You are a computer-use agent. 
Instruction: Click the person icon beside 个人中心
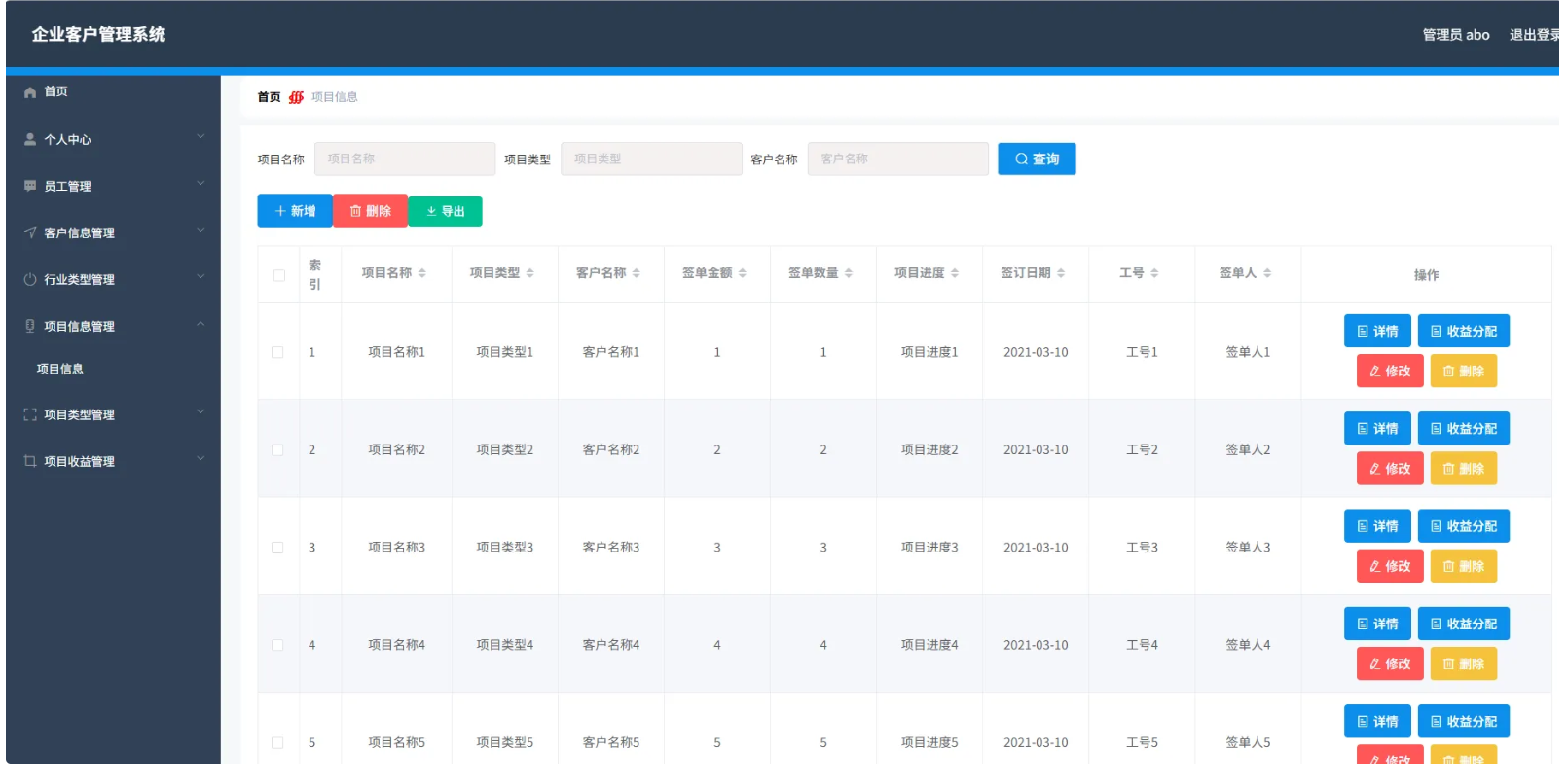coord(30,140)
